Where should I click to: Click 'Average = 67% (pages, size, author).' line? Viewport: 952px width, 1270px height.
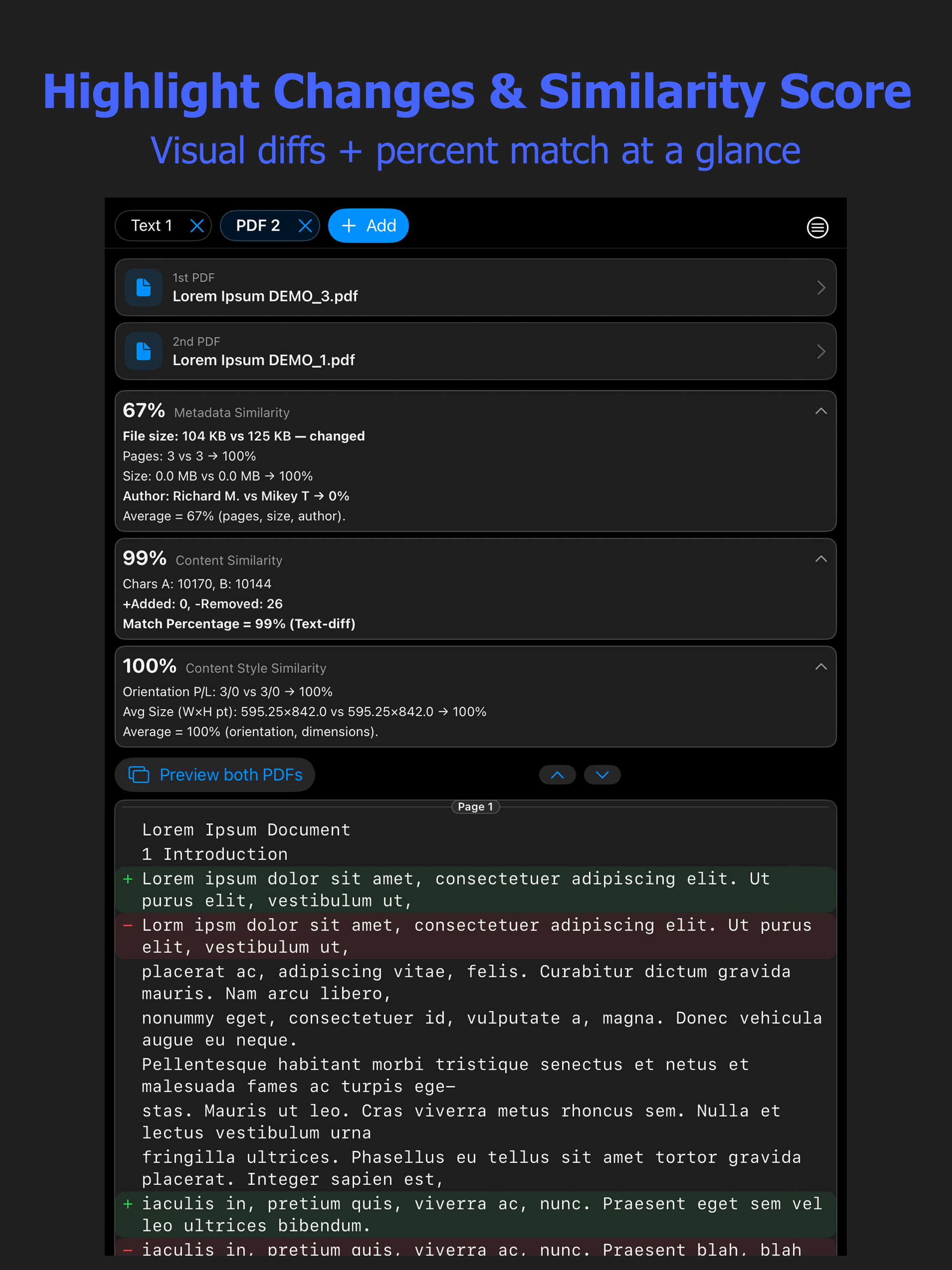pos(234,516)
